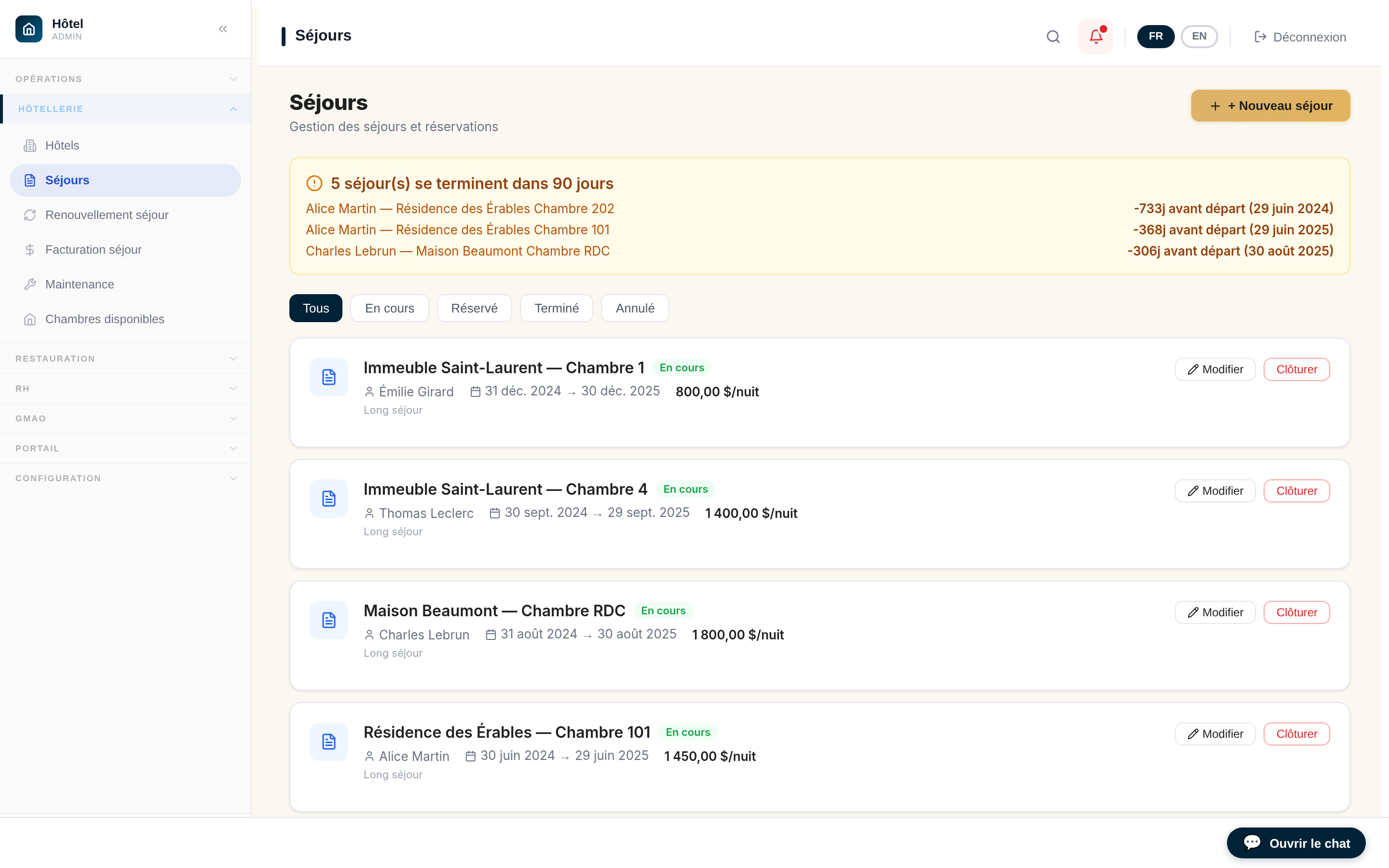1389x868 pixels.
Task: Click calendar icon beside 31 août 2024
Action: [x=491, y=635]
